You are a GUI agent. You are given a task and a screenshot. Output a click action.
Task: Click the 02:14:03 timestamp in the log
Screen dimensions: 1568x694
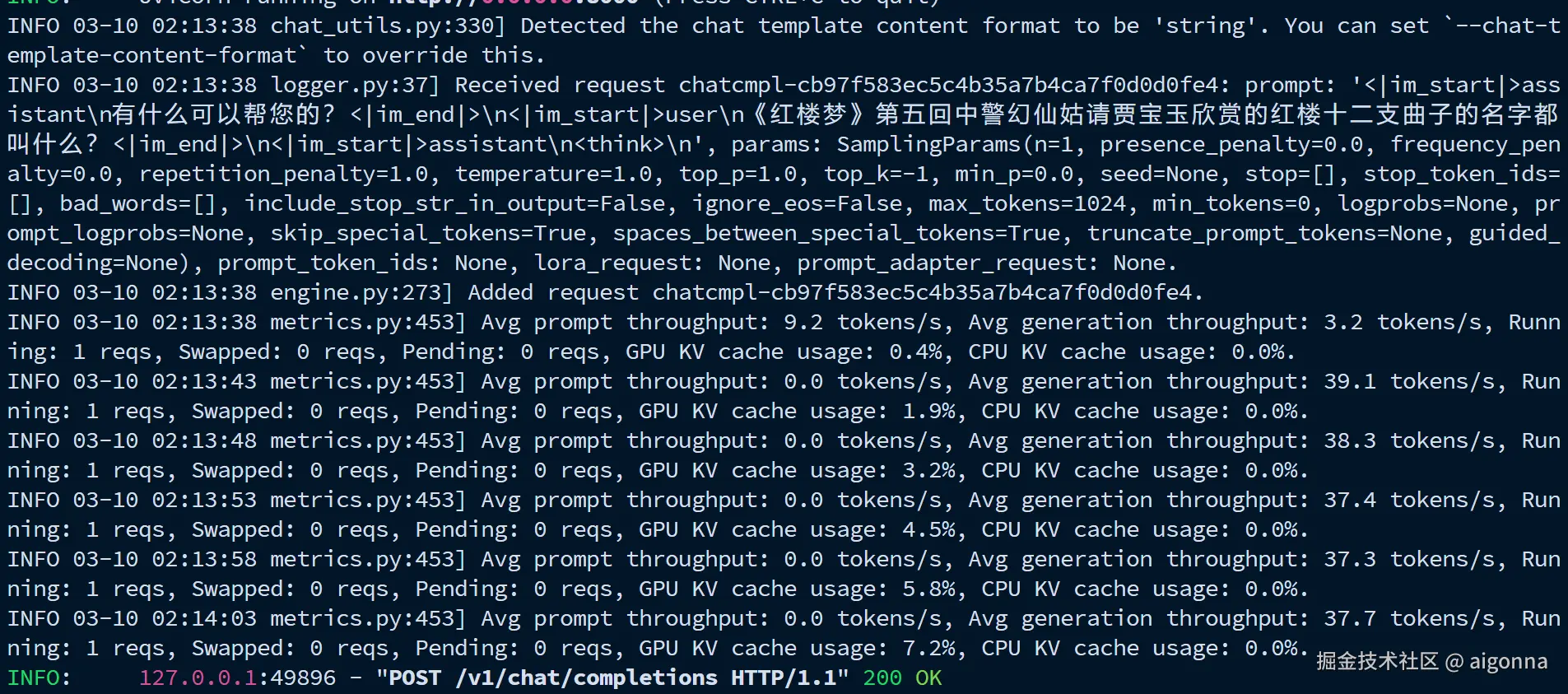point(204,618)
